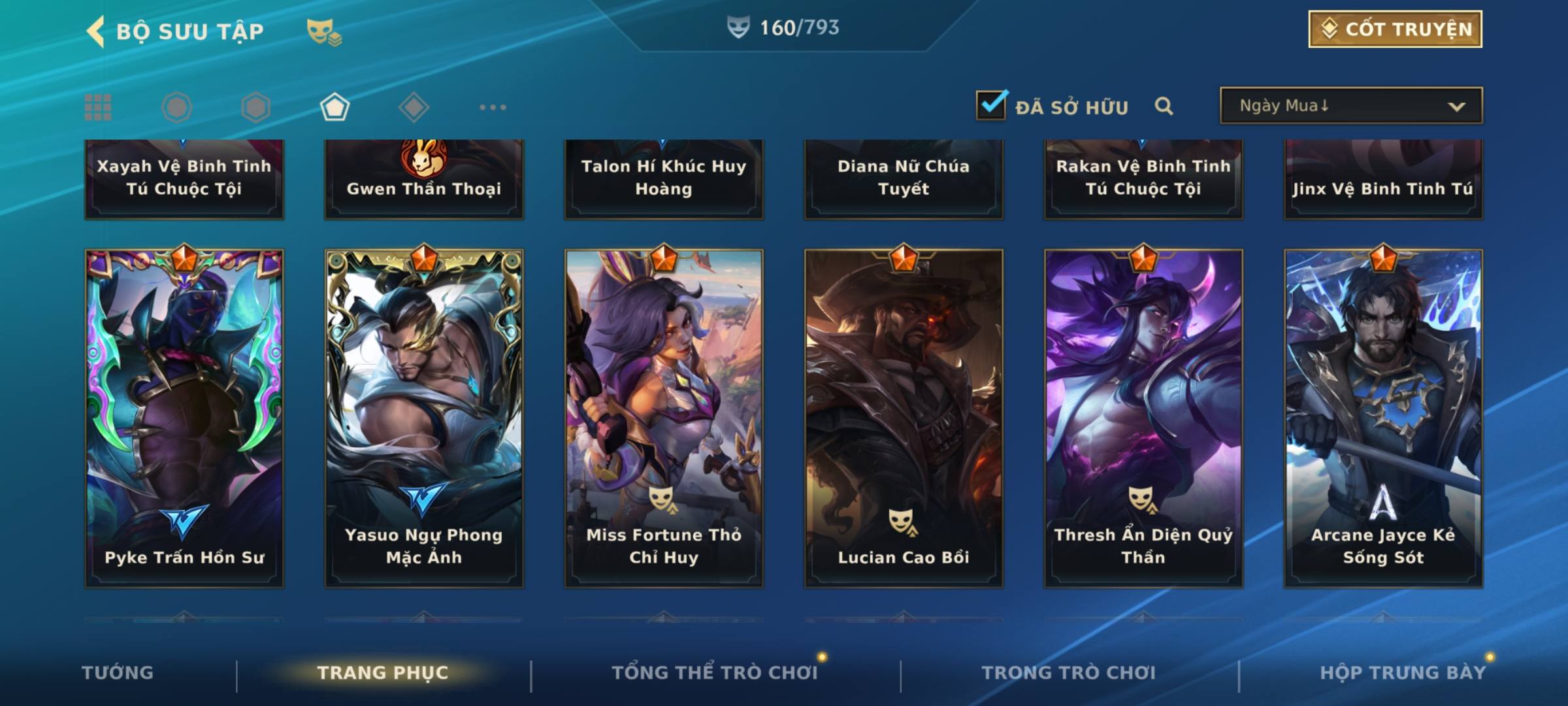Open the Ngày Mua sort dropdown
The image size is (1568, 706).
coord(1351,105)
